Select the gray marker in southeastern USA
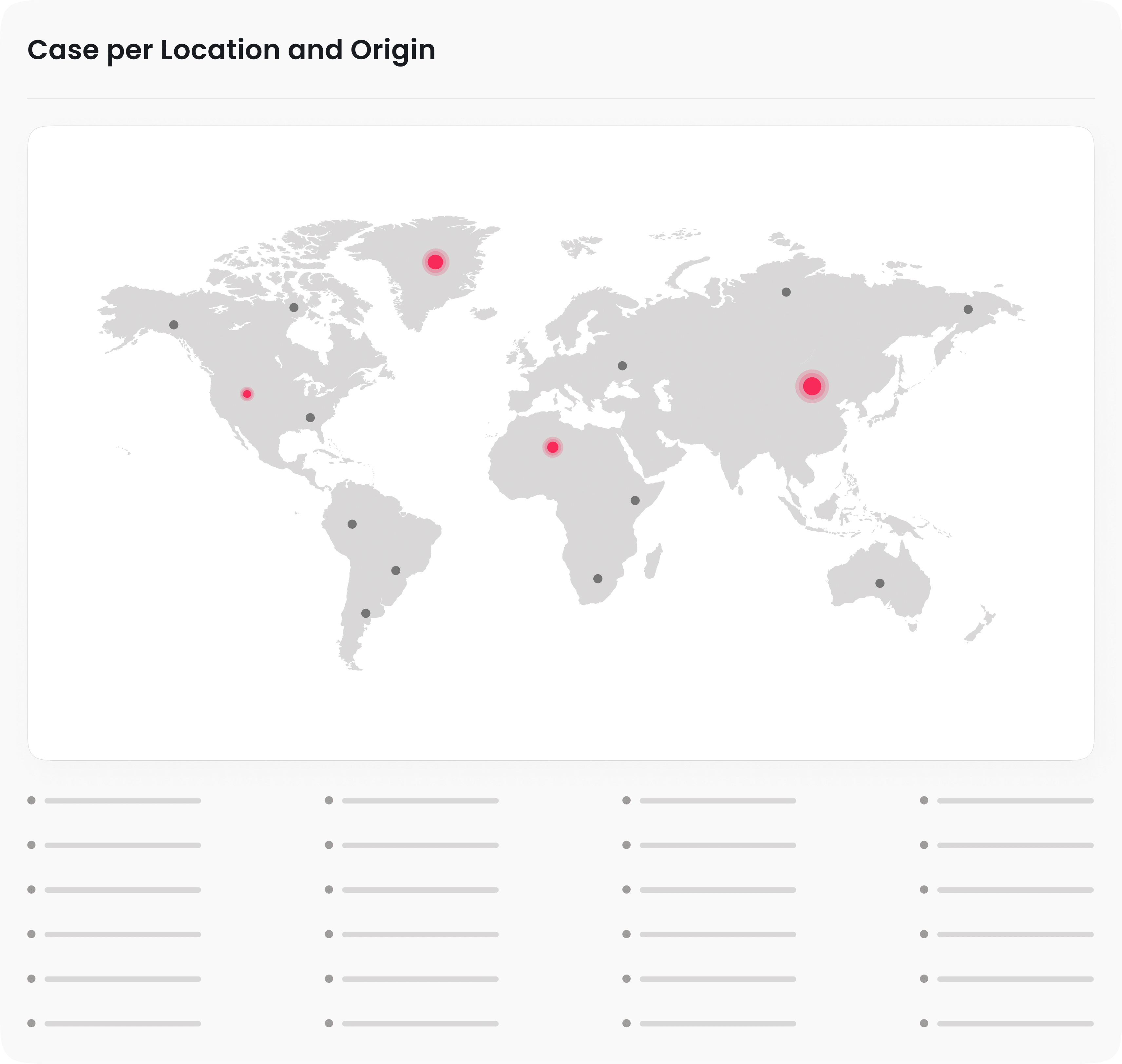This screenshot has width=1122, height=1064. click(310, 417)
